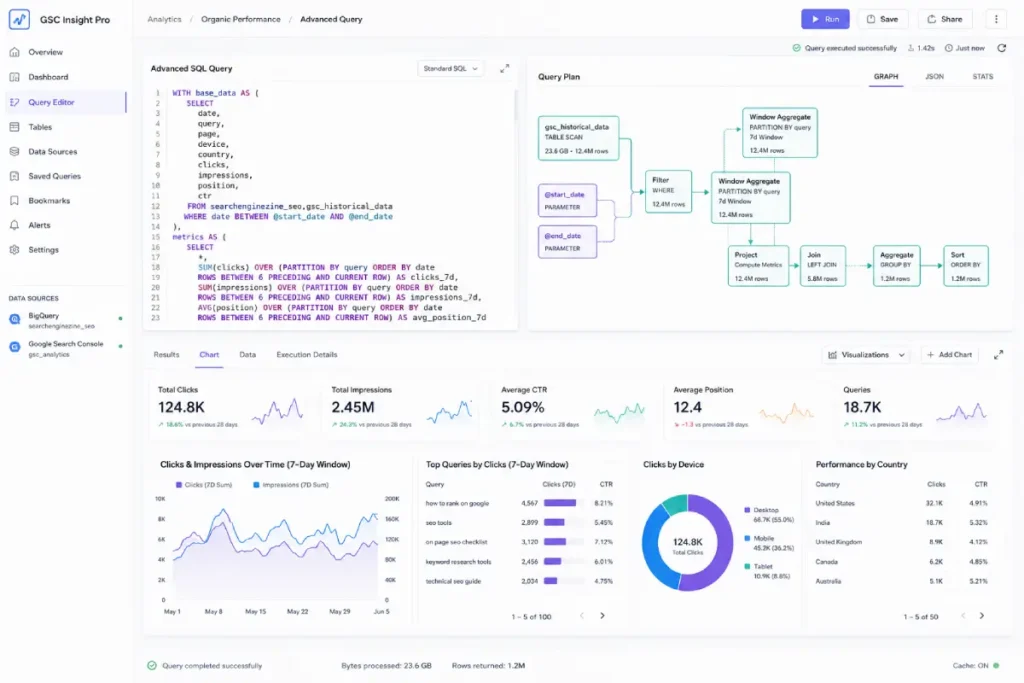Go to next page of Top Queries
The width and height of the screenshot is (1024, 683).
(602, 616)
